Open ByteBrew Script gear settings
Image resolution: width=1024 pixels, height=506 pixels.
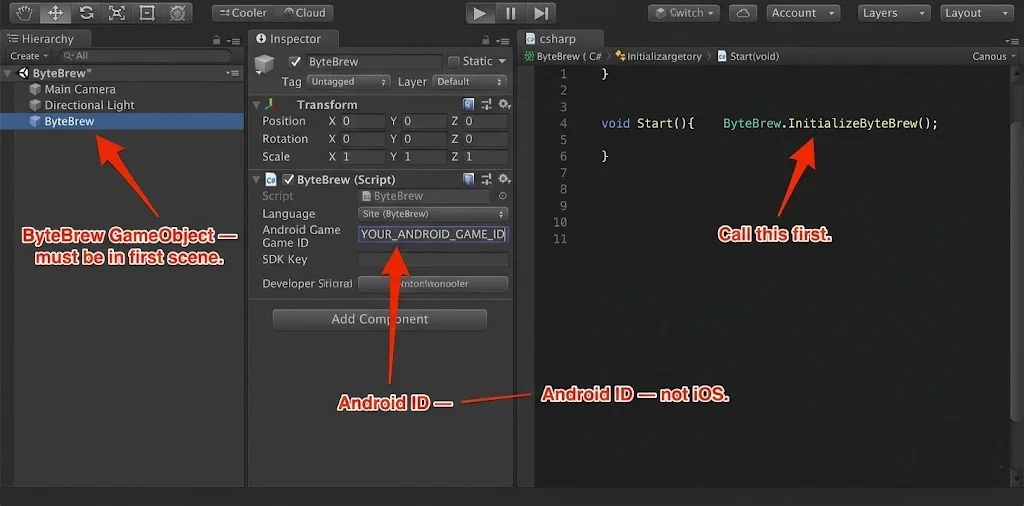[x=504, y=179]
